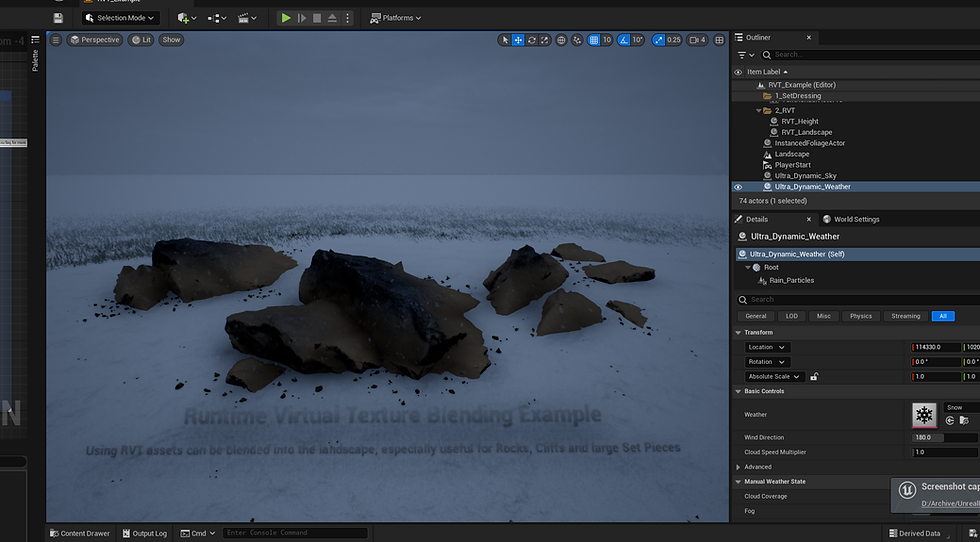980x542 pixels.
Task: Activate the rotate gizmo tool
Action: (531, 40)
